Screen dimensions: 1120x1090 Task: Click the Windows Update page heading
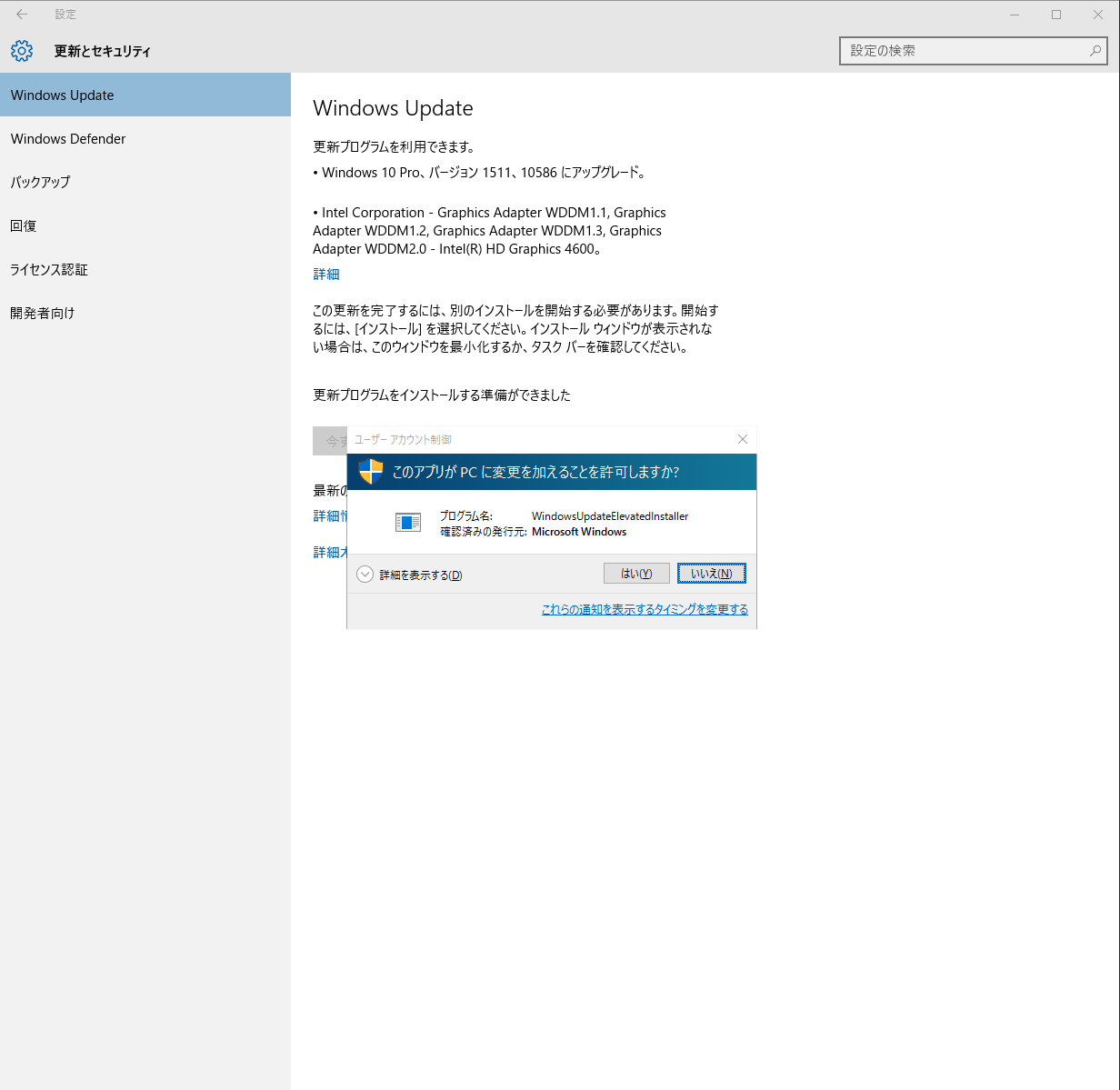393,108
